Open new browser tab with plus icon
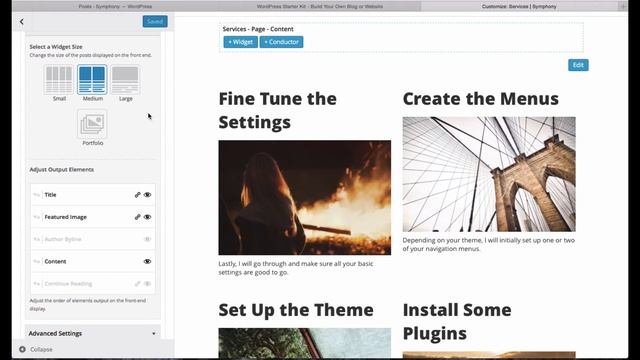This screenshot has width=640, height=360. (x=623, y=6)
